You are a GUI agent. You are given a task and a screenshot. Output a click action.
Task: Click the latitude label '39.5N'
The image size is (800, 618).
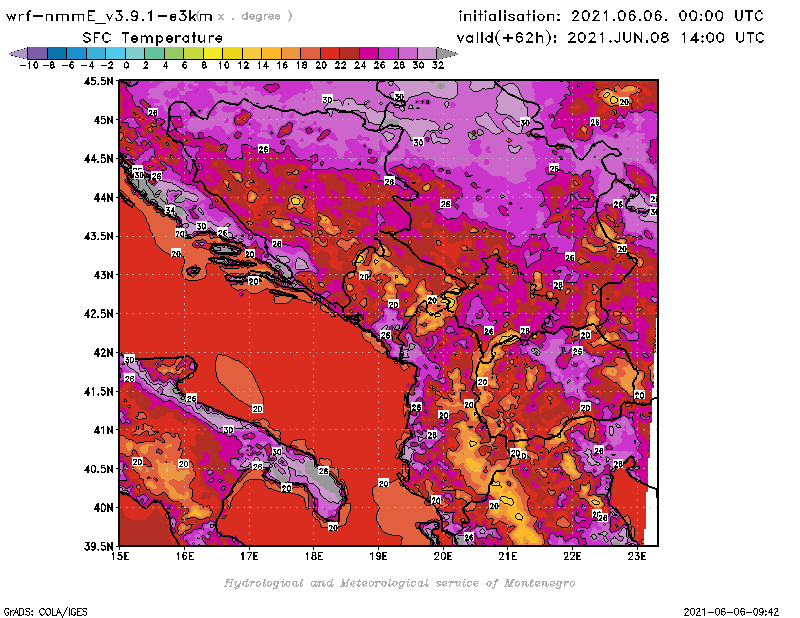[98, 546]
